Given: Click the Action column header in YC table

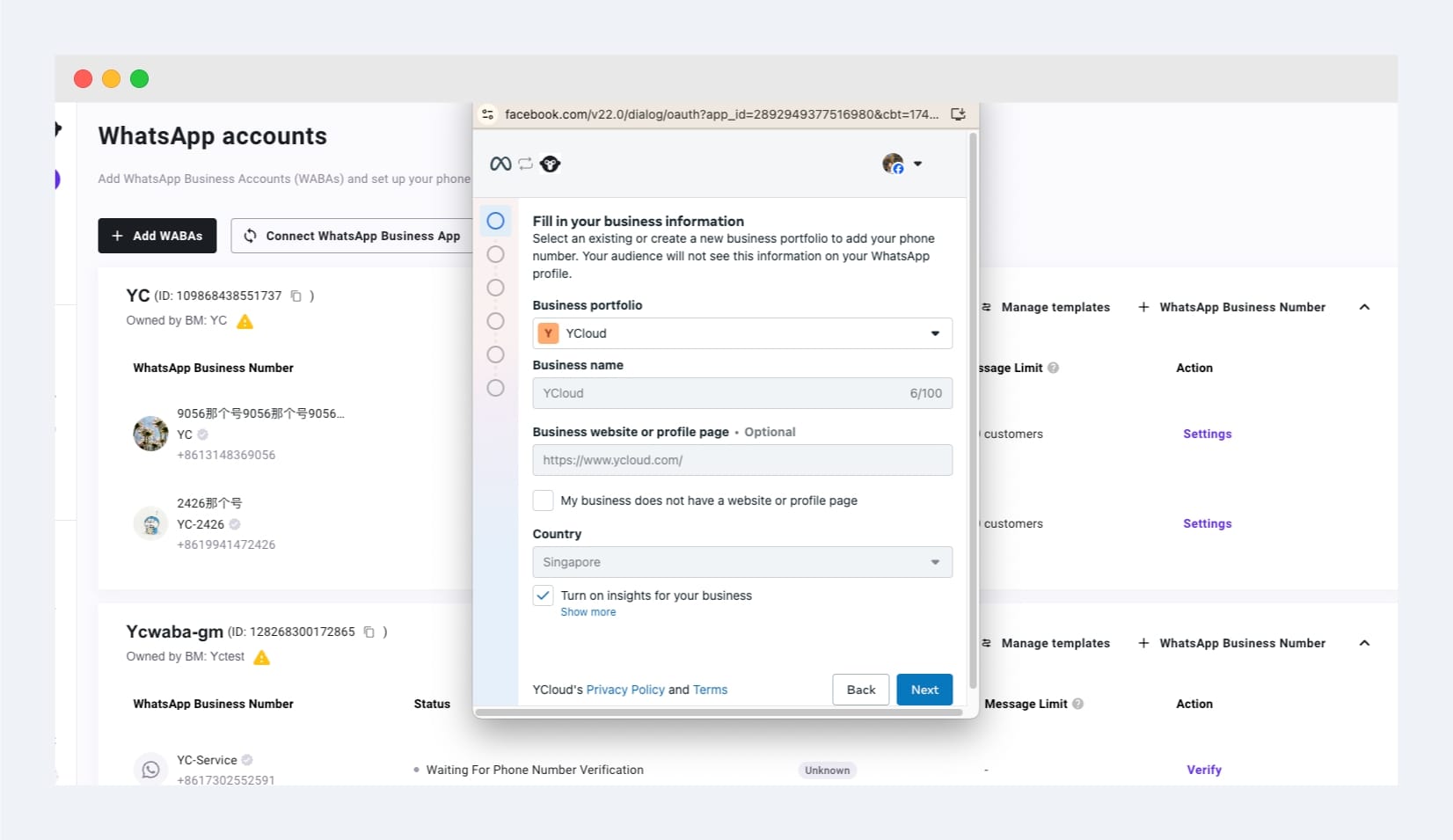Looking at the screenshot, I should (1194, 368).
